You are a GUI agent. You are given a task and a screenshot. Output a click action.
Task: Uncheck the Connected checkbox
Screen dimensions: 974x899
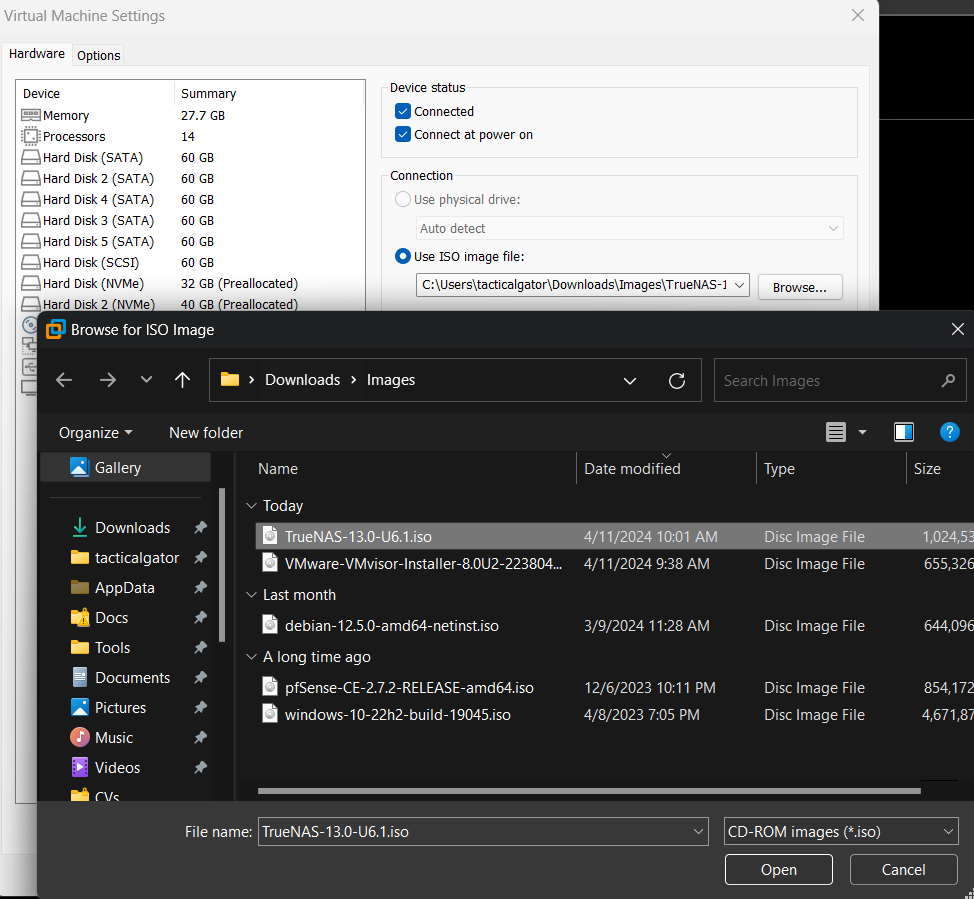coord(403,111)
